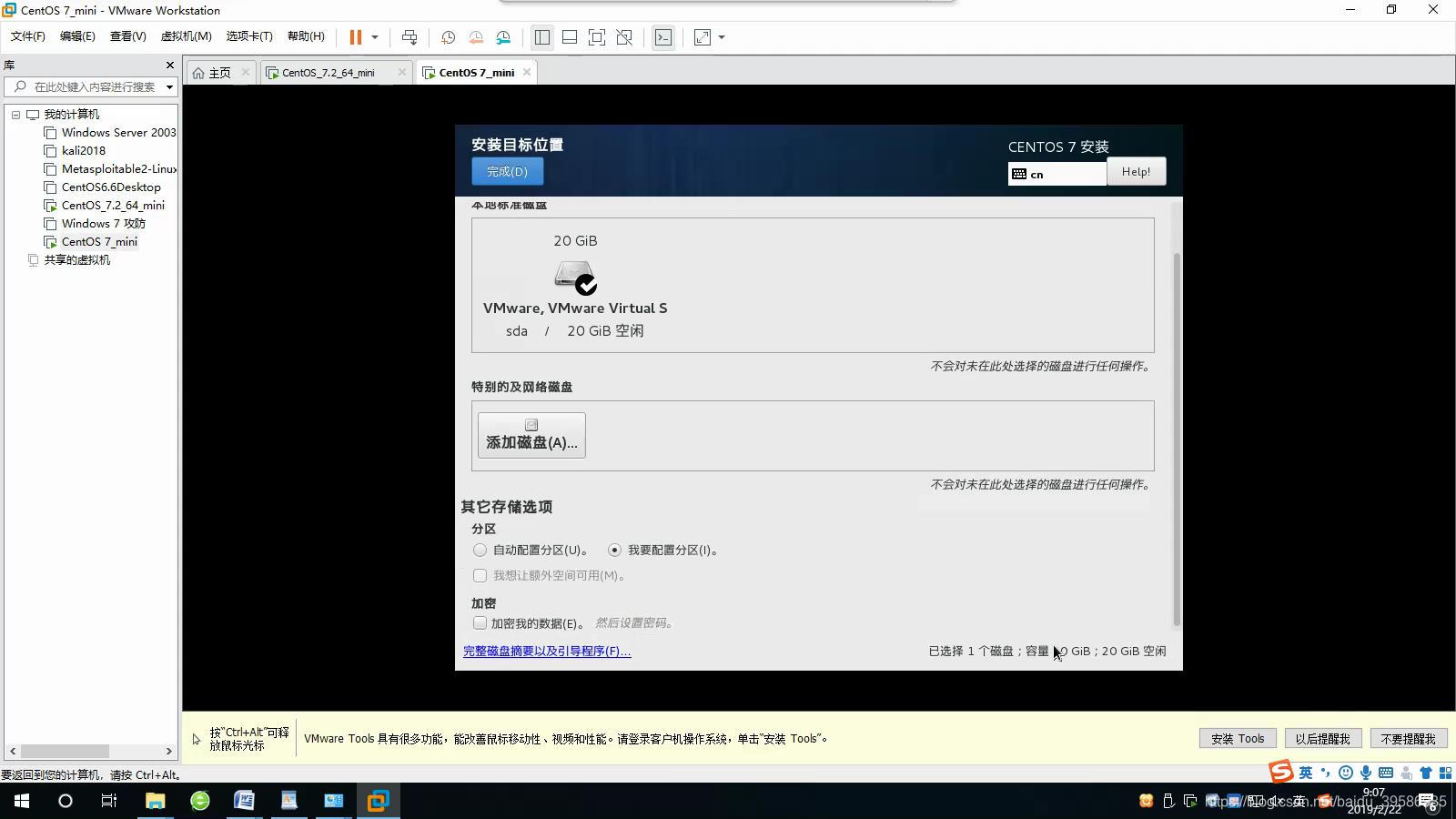Close the CentOS 7_mini tab
The height and width of the screenshot is (819, 1456).
pyautogui.click(x=527, y=72)
